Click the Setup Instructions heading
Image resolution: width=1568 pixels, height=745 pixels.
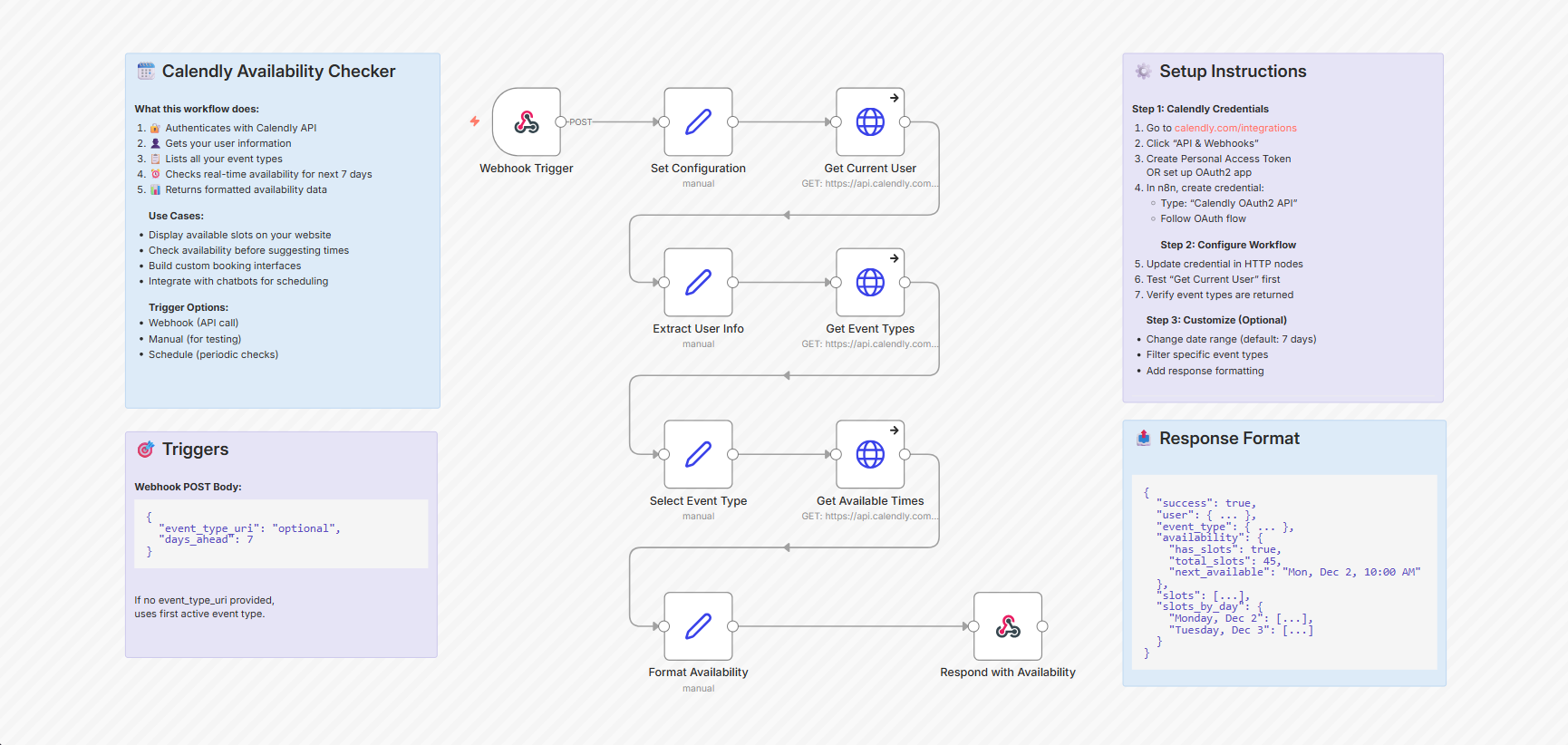coord(1233,71)
